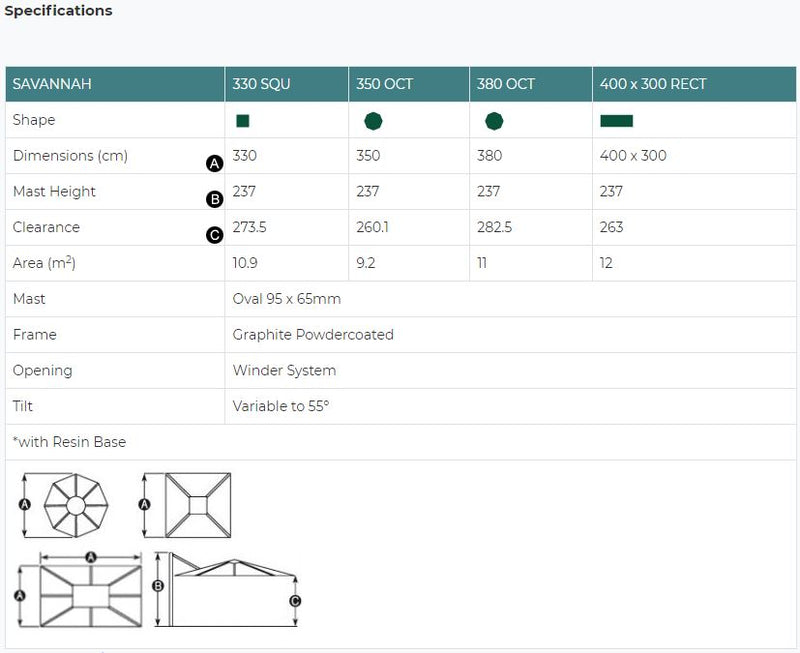Click the Area (m²) row label
800x653 pixels.
coord(44,263)
